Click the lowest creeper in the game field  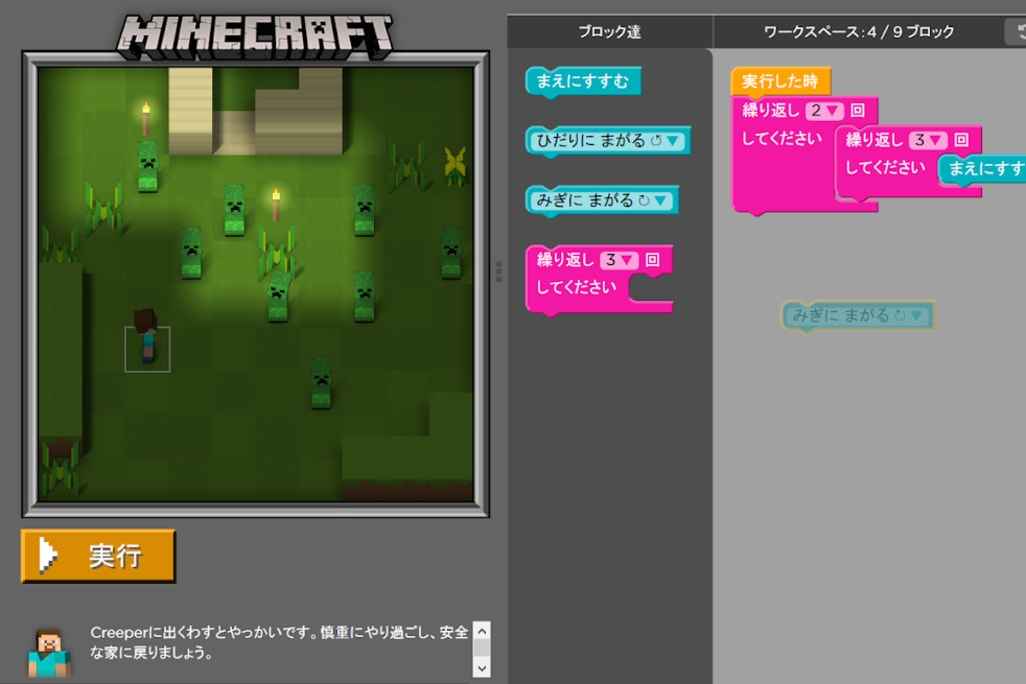(320, 382)
